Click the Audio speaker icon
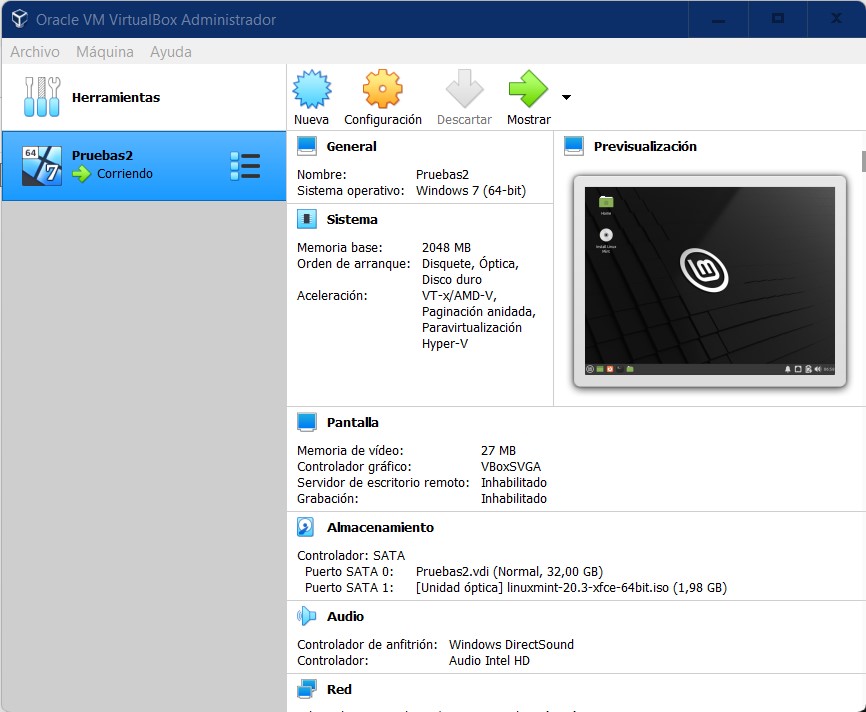Screen dimensions: 866x712 click(307, 616)
